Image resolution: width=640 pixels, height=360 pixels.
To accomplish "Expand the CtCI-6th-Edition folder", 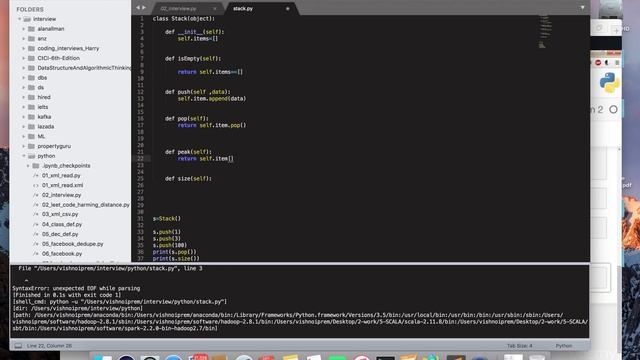I will tap(24, 58).
